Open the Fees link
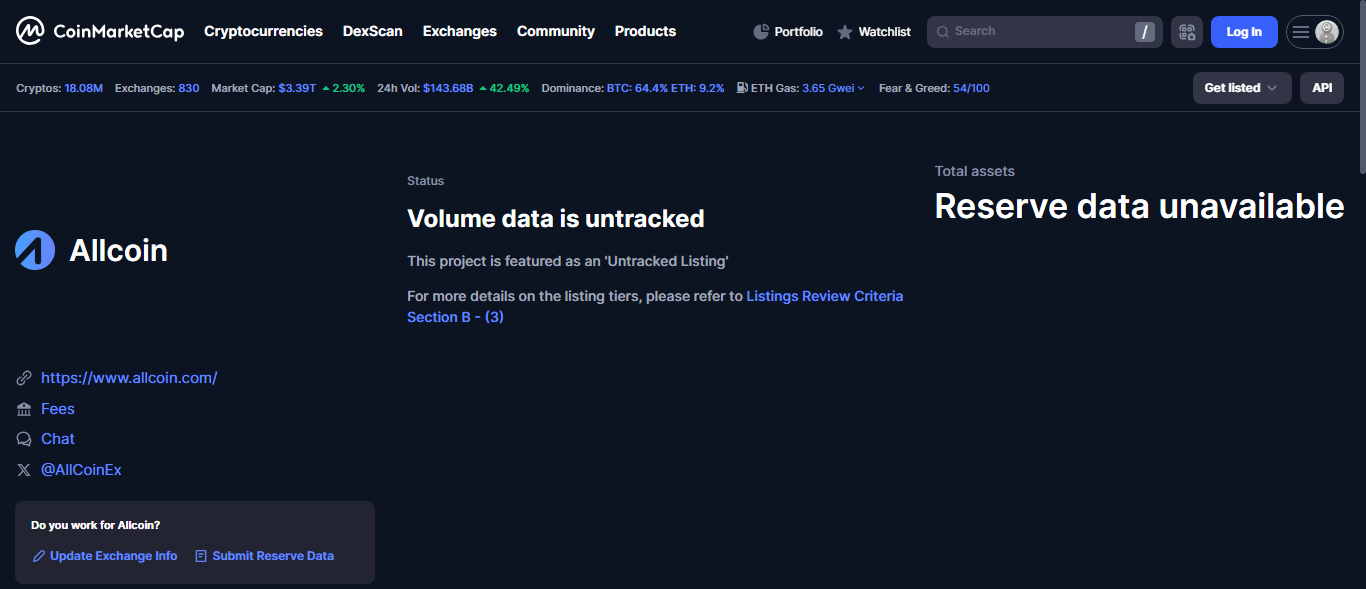This screenshot has height=589, width=1366. 58,409
